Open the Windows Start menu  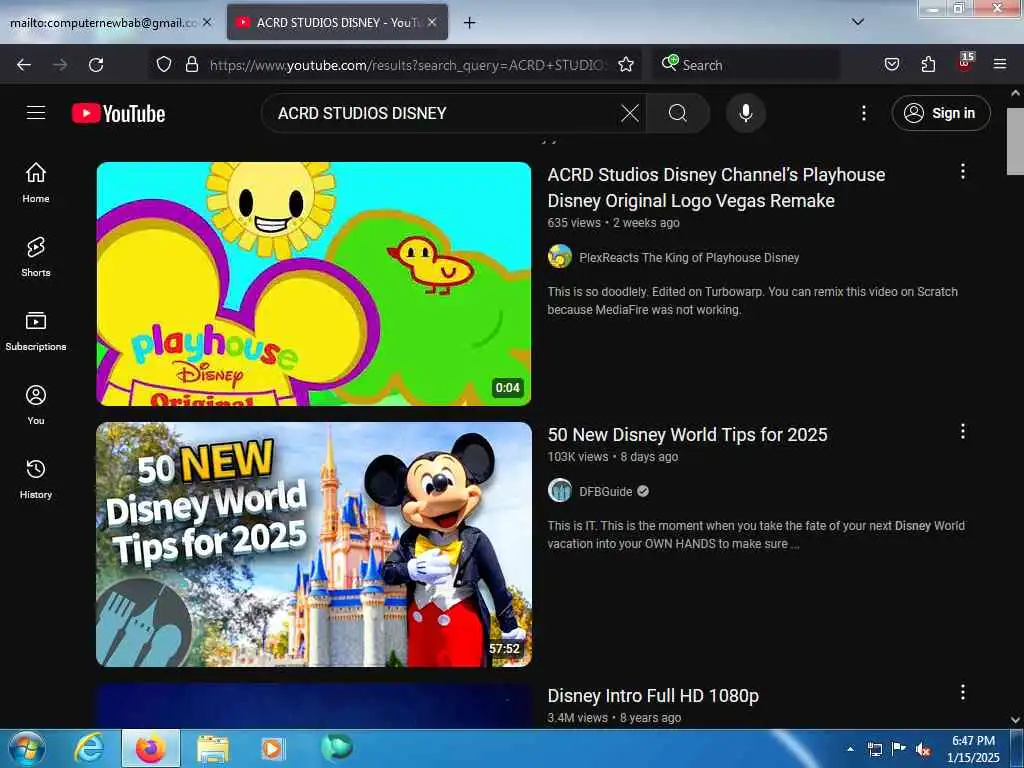tap(27, 748)
